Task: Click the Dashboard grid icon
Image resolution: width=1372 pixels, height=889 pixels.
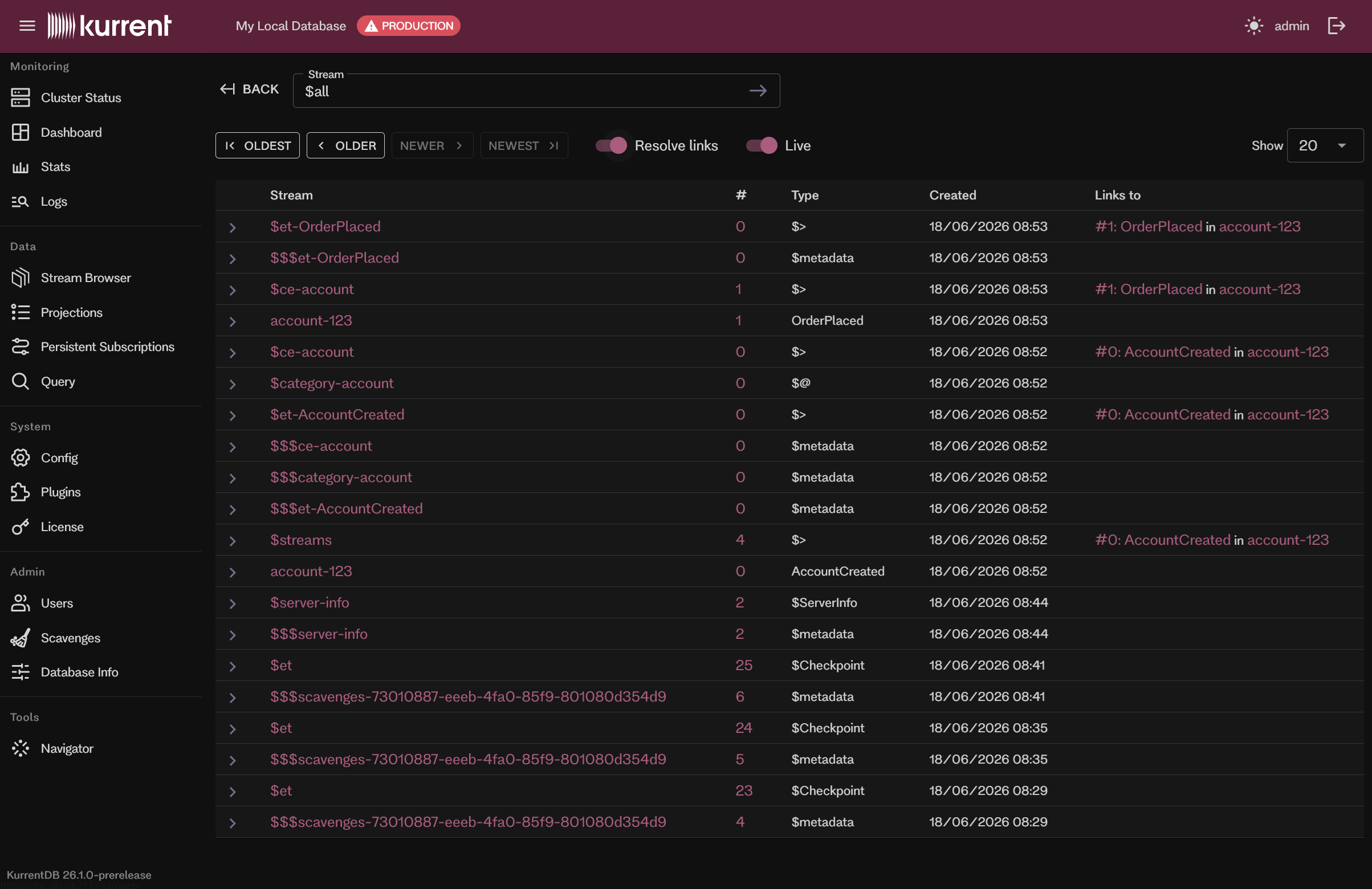Action: pos(20,132)
